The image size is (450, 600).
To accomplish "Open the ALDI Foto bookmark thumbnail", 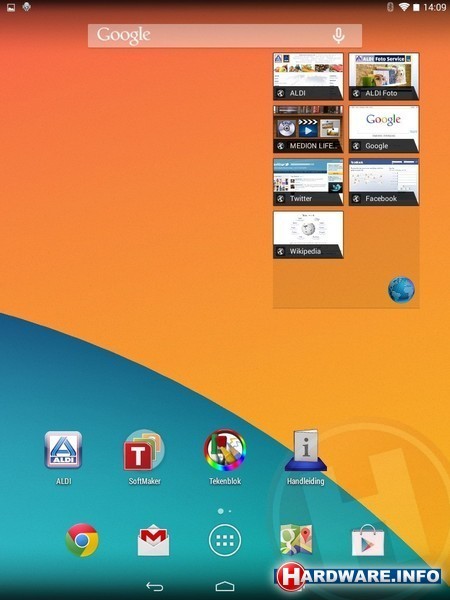I will tap(384, 77).
